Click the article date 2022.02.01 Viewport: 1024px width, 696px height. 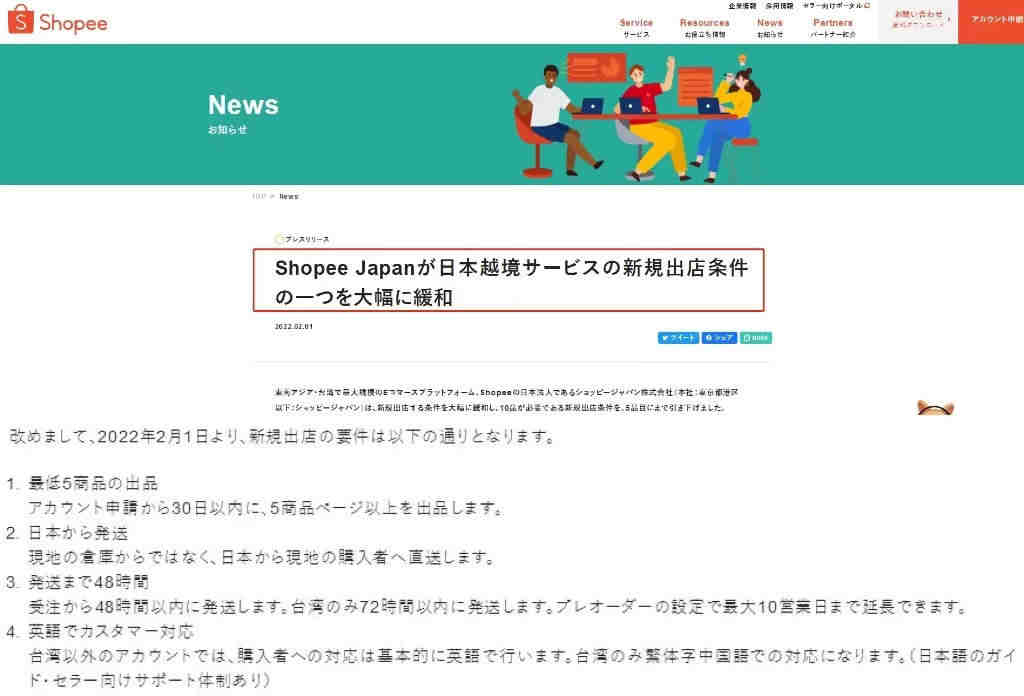tap(294, 326)
